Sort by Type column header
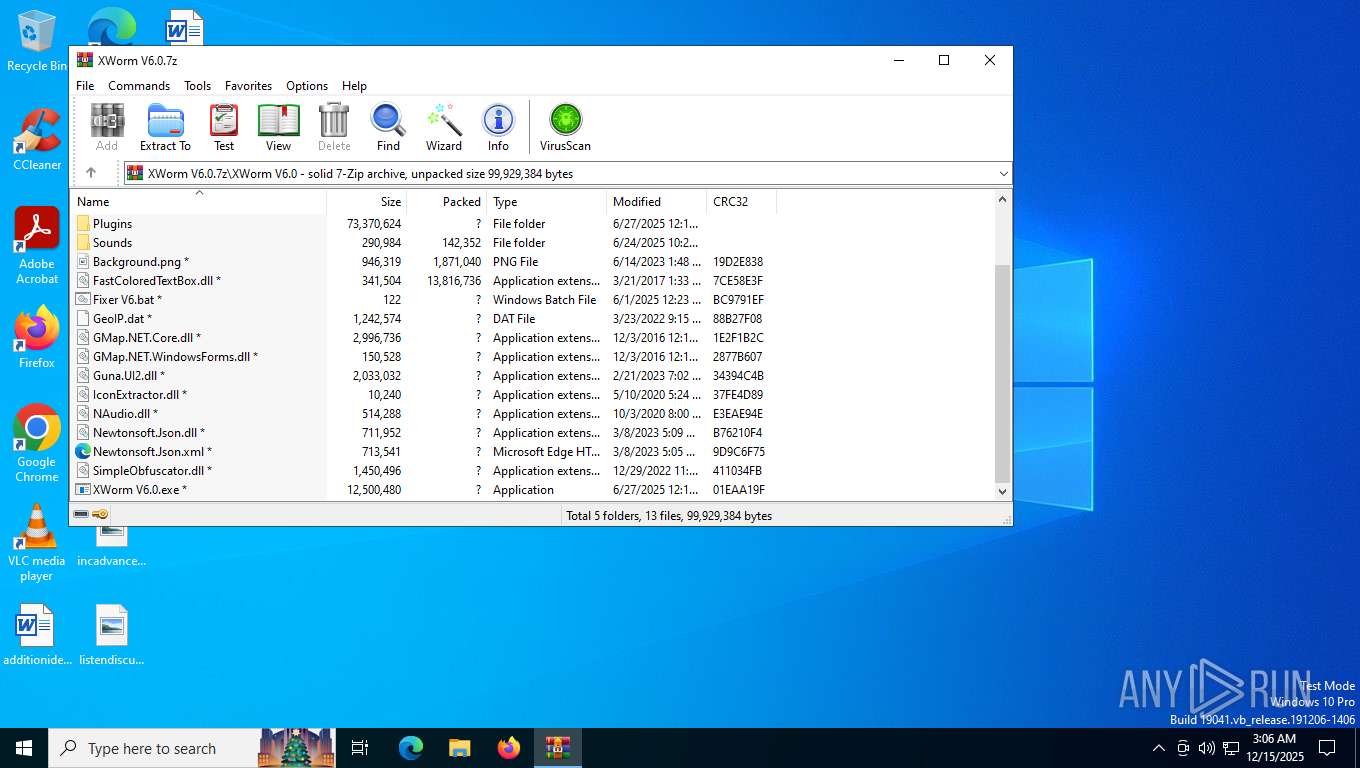 546,202
